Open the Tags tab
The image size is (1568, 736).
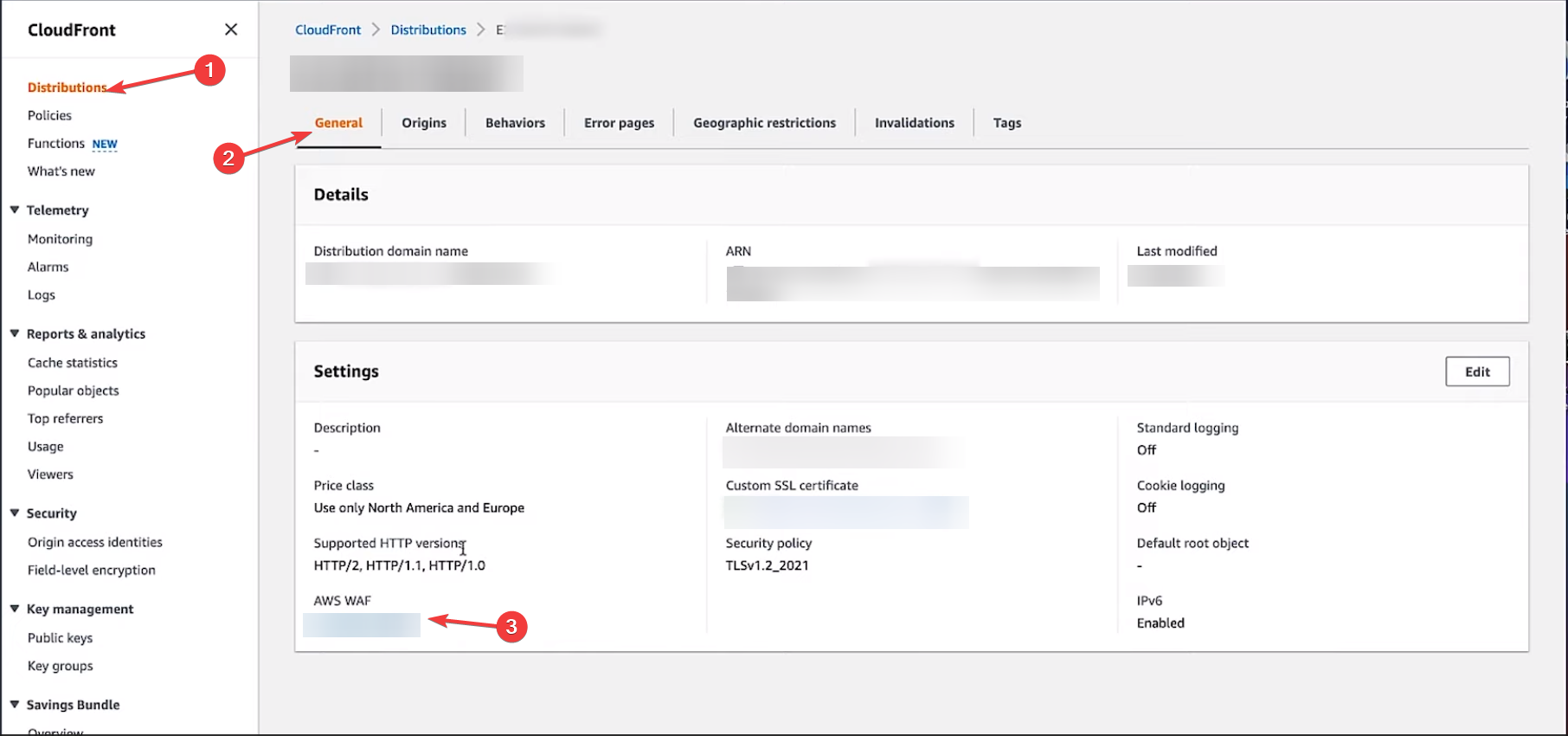[x=1007, y=123]
